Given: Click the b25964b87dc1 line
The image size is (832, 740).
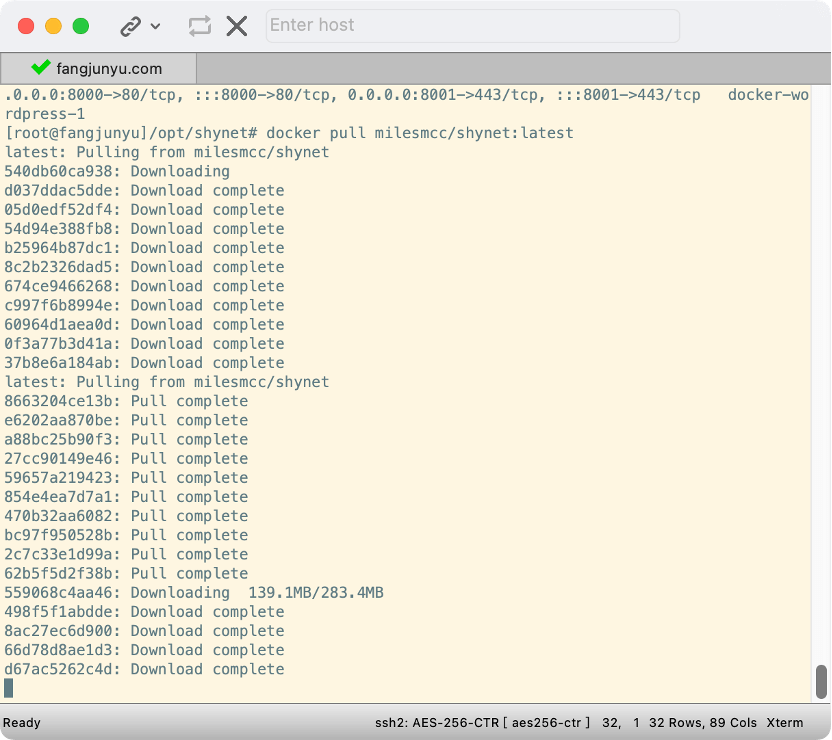Looking at the screenshot, I should 144,248.
